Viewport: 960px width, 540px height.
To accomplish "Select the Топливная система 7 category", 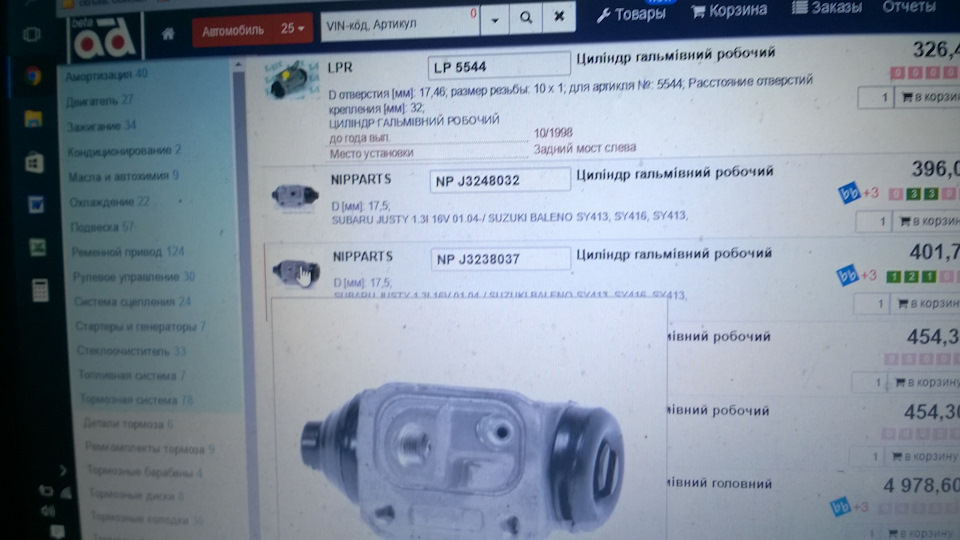I will coord(132,376).
